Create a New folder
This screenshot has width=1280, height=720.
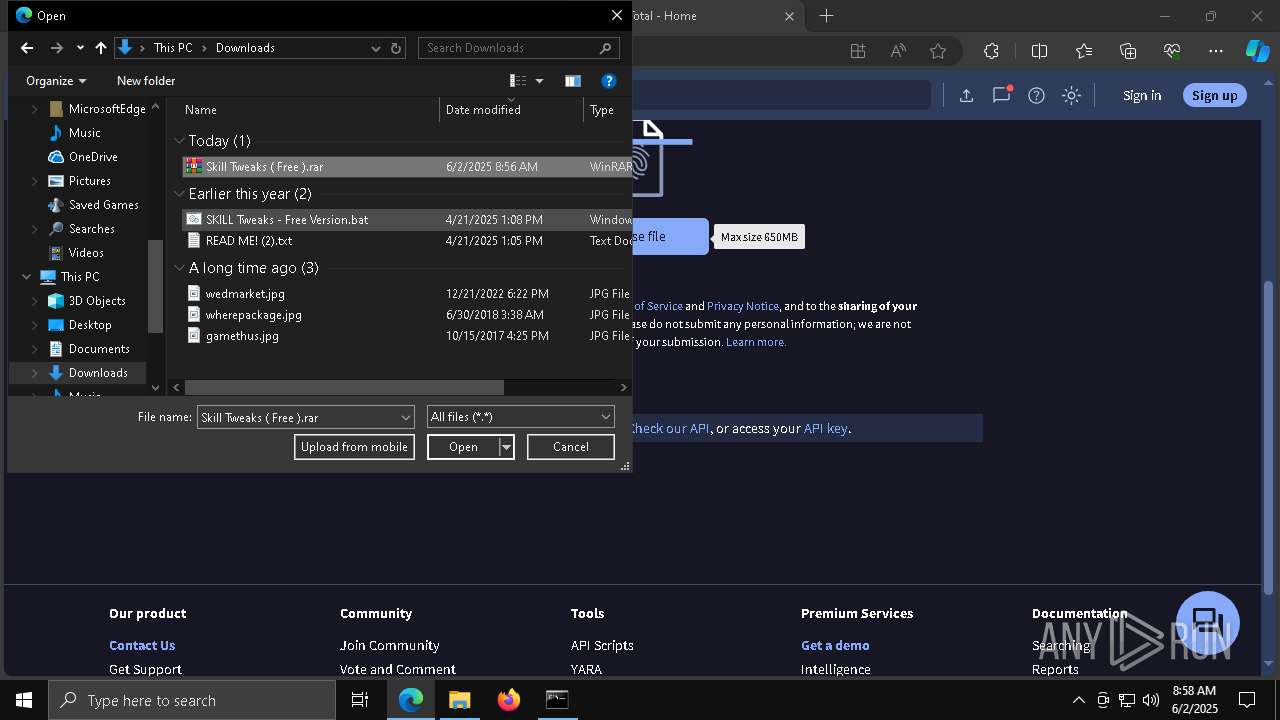click(146, 81)
